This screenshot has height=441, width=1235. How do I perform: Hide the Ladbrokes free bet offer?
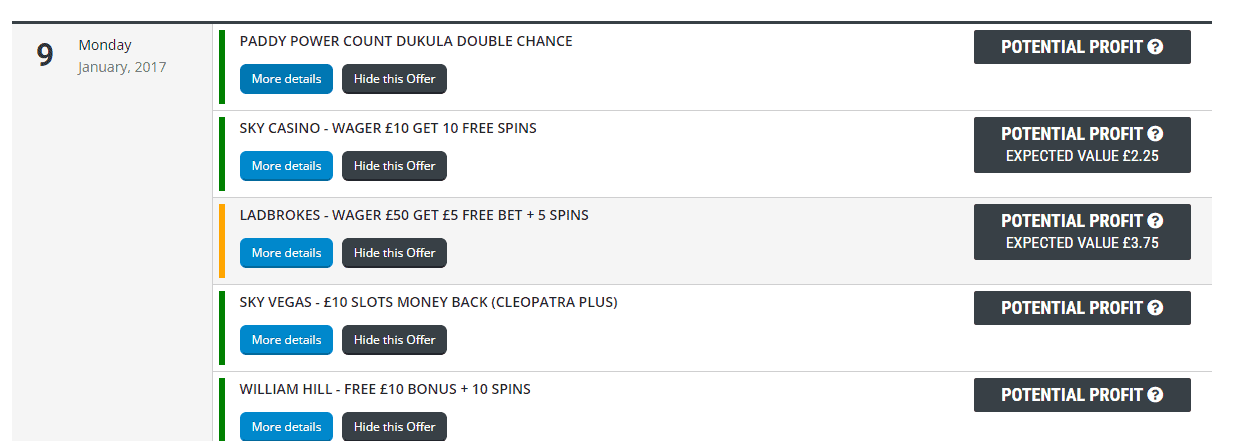394,253
